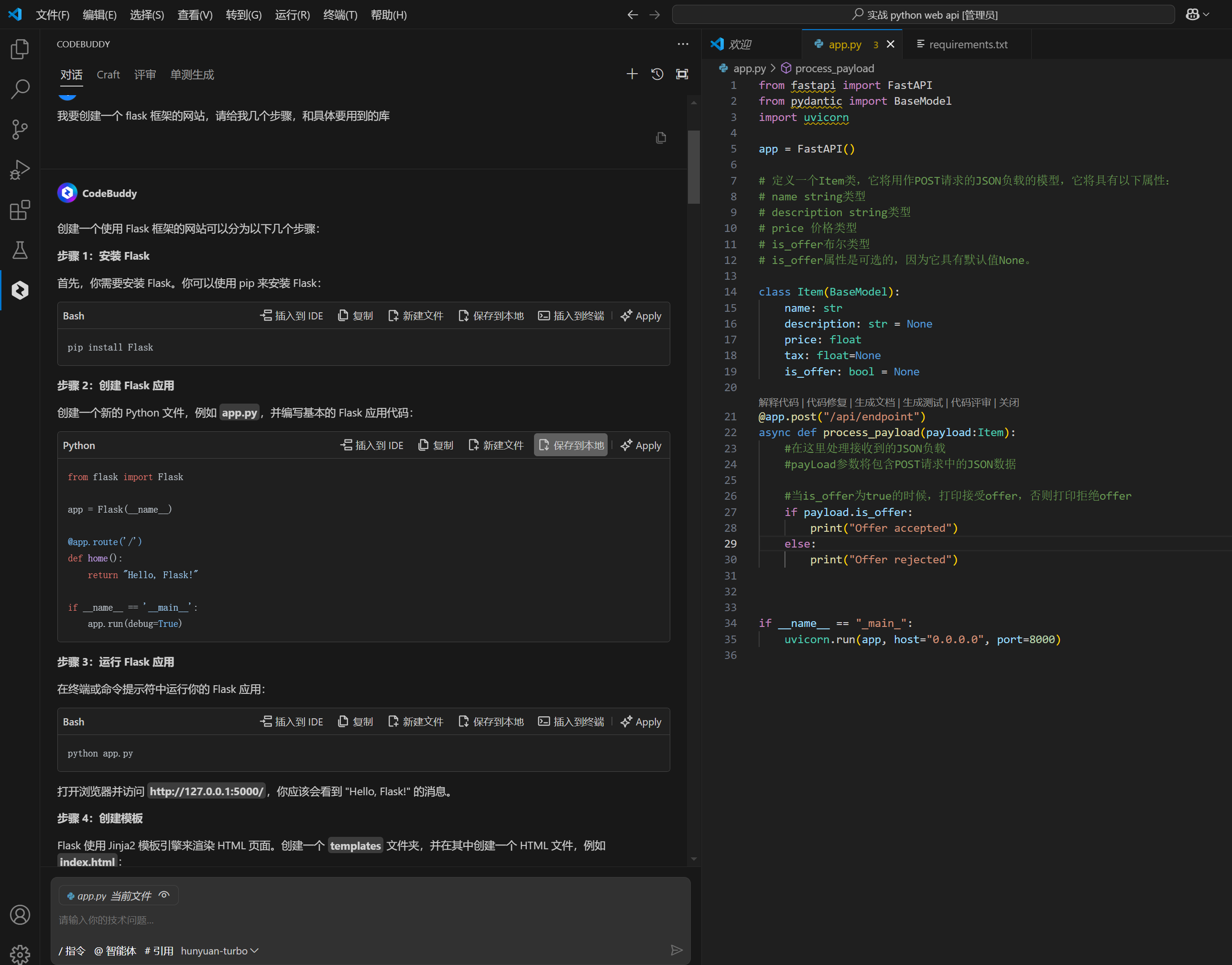Switch to the Craft tab
Image resolution: width=1232 pixels, height=965 pixels.
coord(108,75)
